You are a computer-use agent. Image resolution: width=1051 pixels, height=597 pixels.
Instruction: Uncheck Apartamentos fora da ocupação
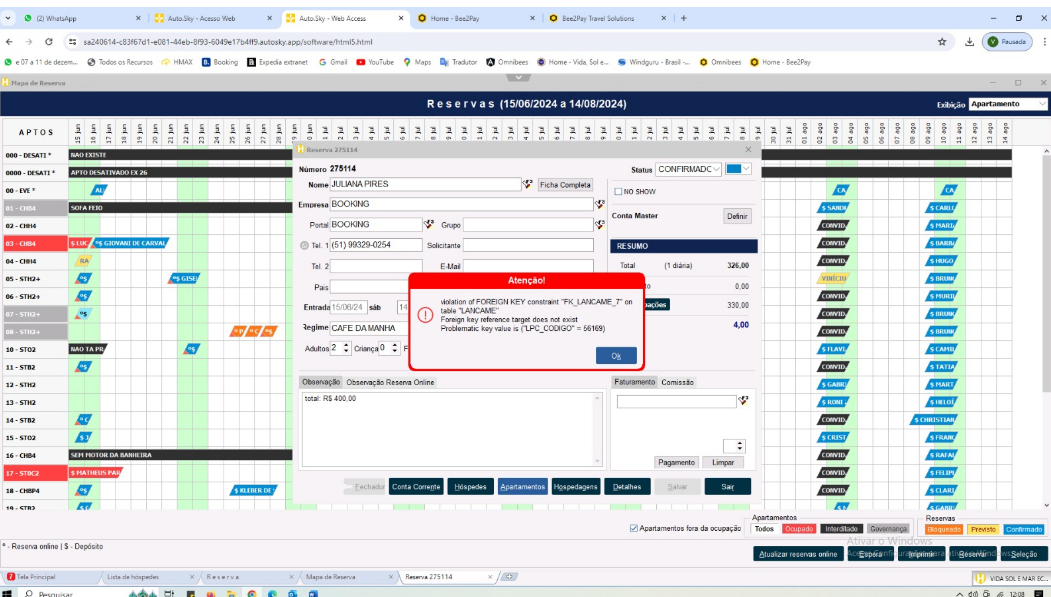click(634, 528)
